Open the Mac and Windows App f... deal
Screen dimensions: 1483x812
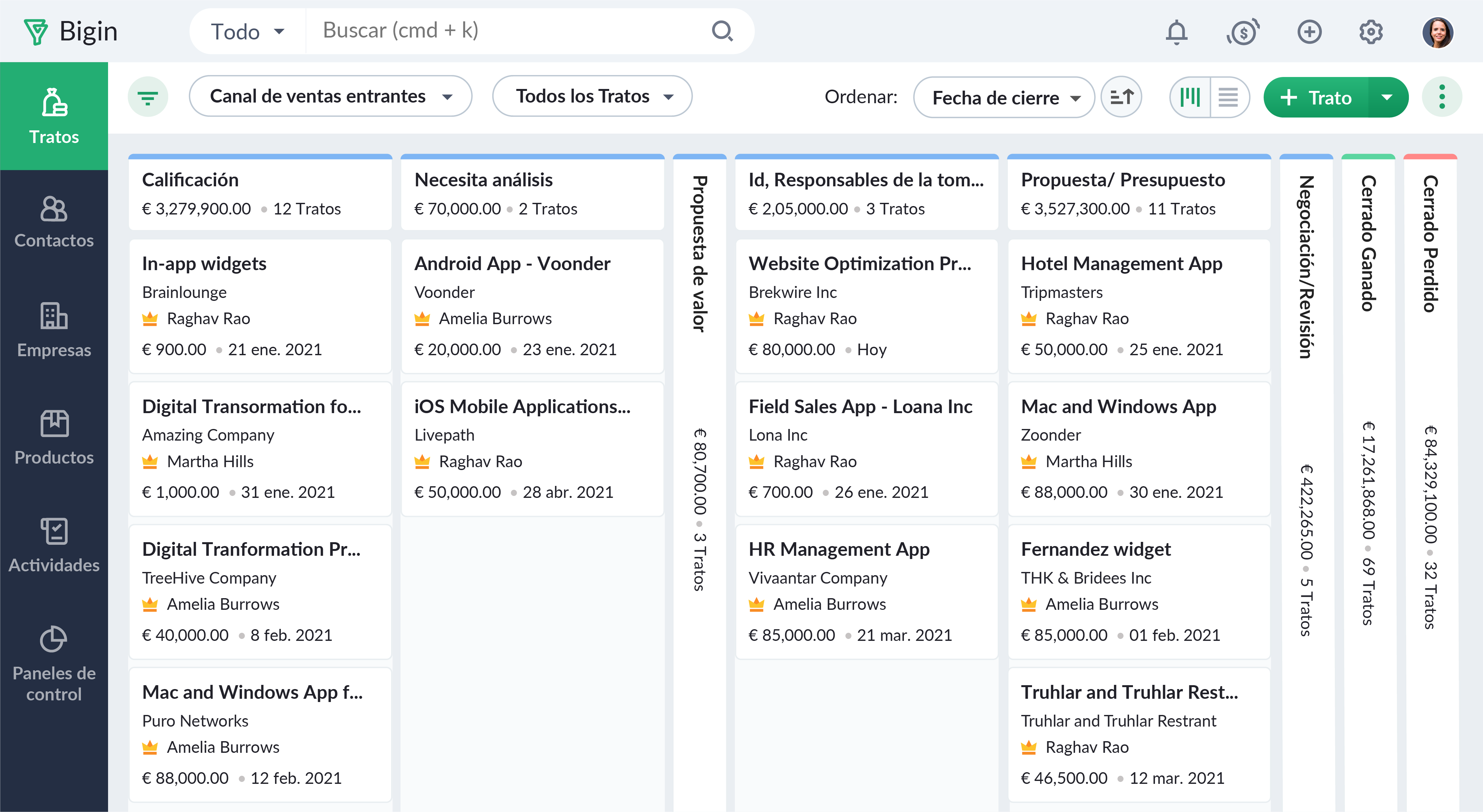click(260, 735)
